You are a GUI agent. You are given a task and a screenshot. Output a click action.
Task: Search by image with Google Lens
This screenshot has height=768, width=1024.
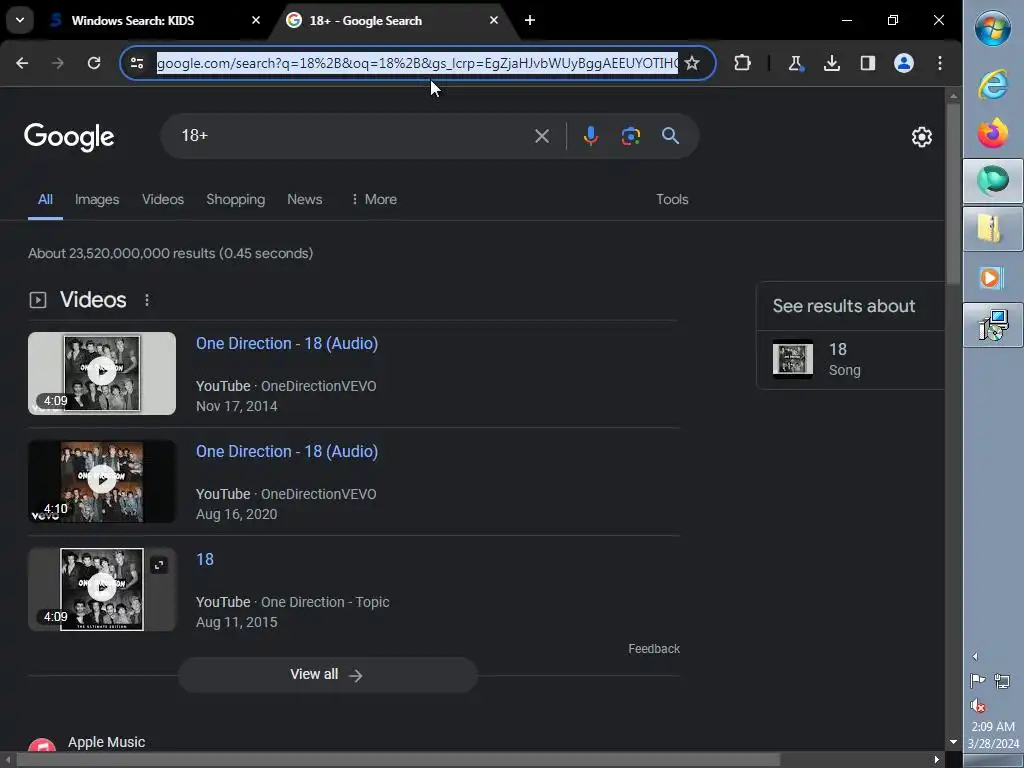point(630,136)
